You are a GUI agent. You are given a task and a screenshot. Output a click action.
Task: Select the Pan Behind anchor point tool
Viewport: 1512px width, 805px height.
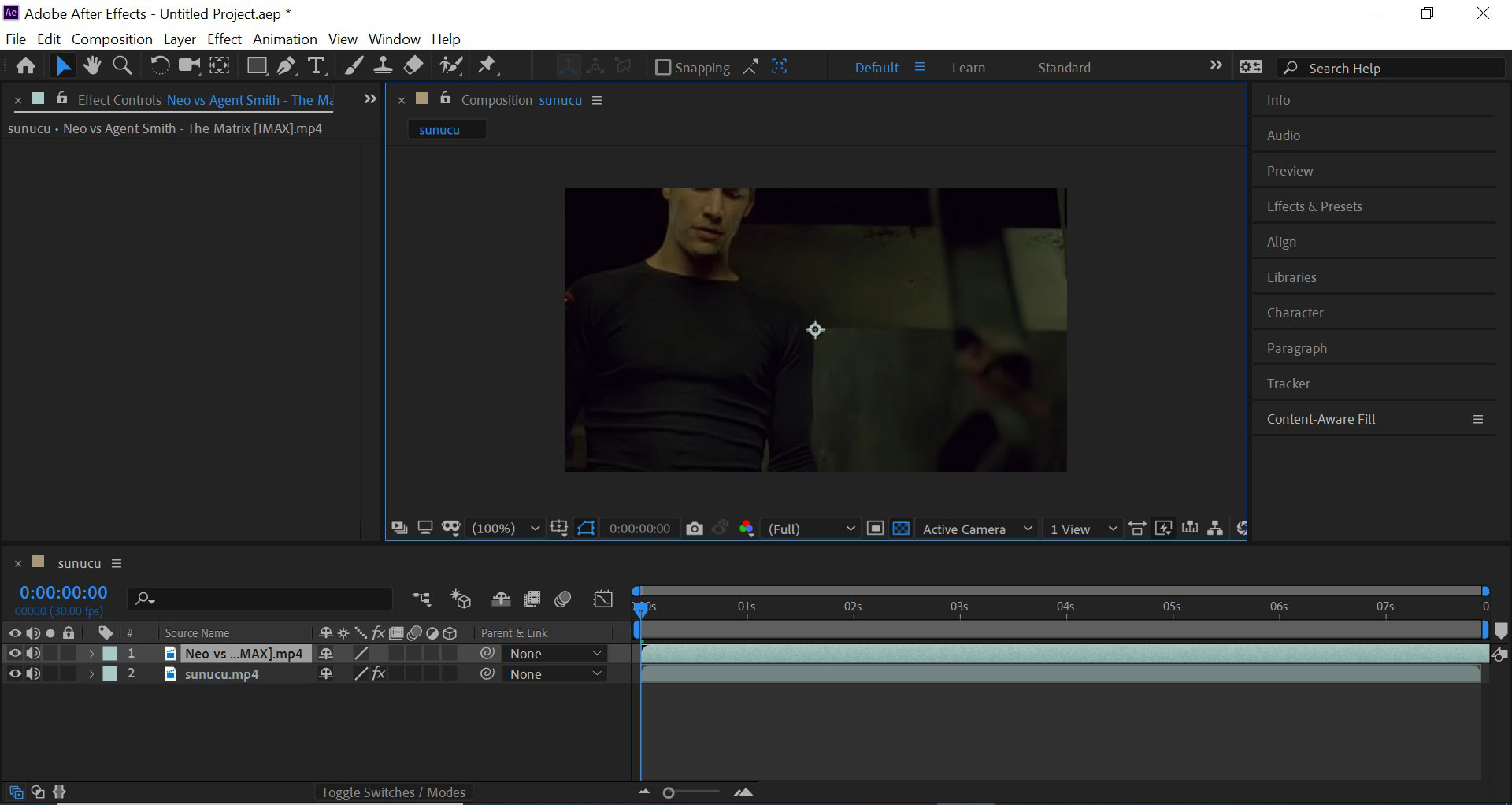220,66
